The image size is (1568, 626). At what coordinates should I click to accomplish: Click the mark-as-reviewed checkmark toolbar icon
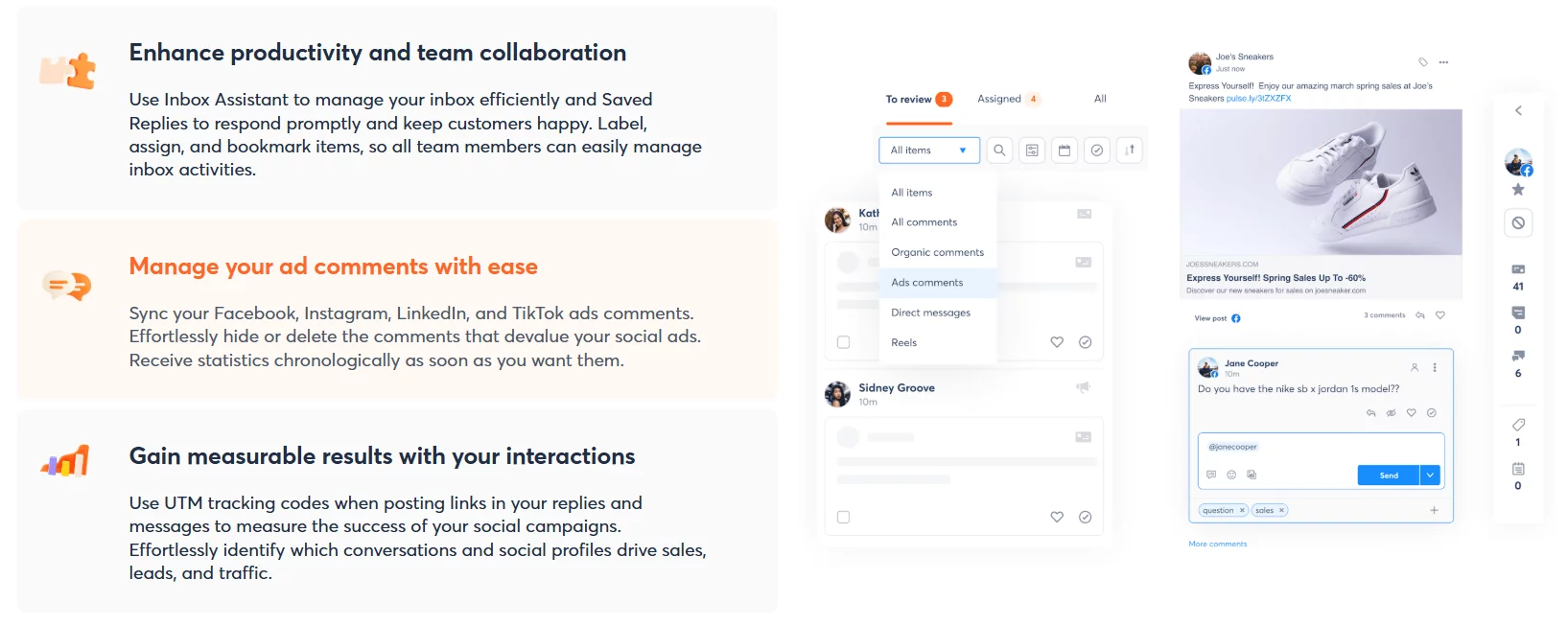[1097, 151]
